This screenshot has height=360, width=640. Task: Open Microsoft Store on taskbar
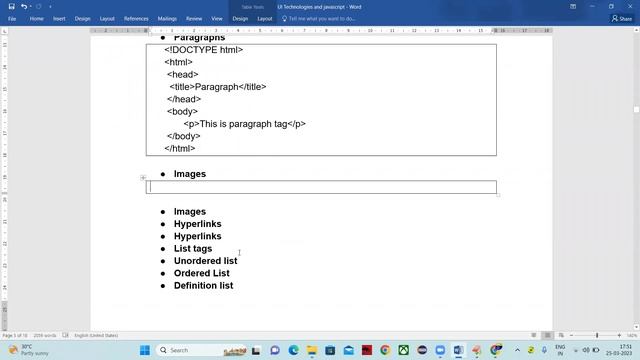330,350
